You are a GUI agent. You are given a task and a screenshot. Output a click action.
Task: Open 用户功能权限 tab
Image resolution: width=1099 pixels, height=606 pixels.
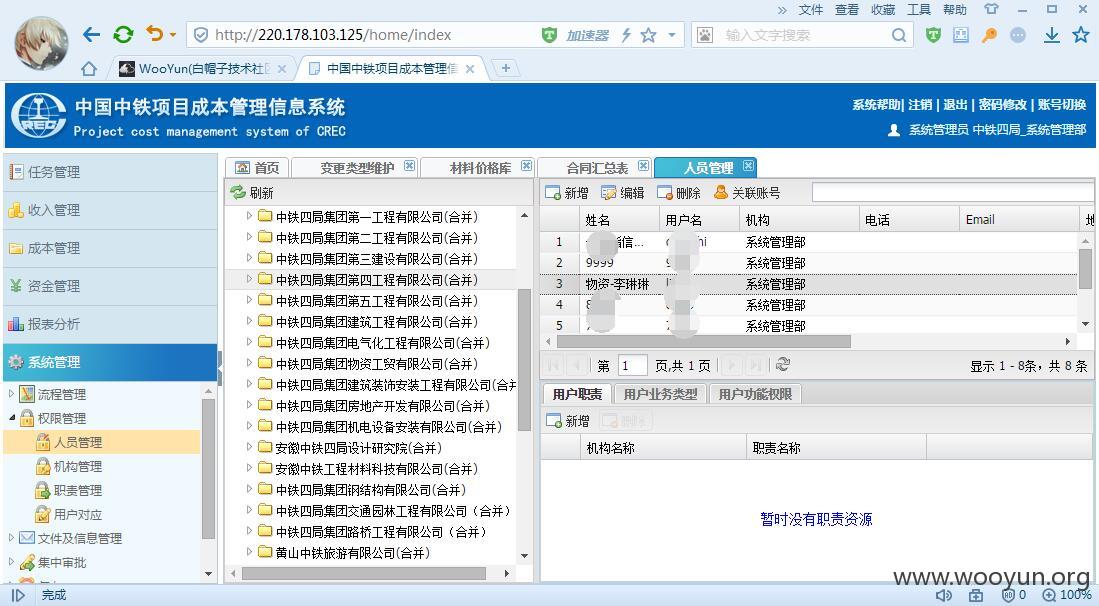click(755, 394)
